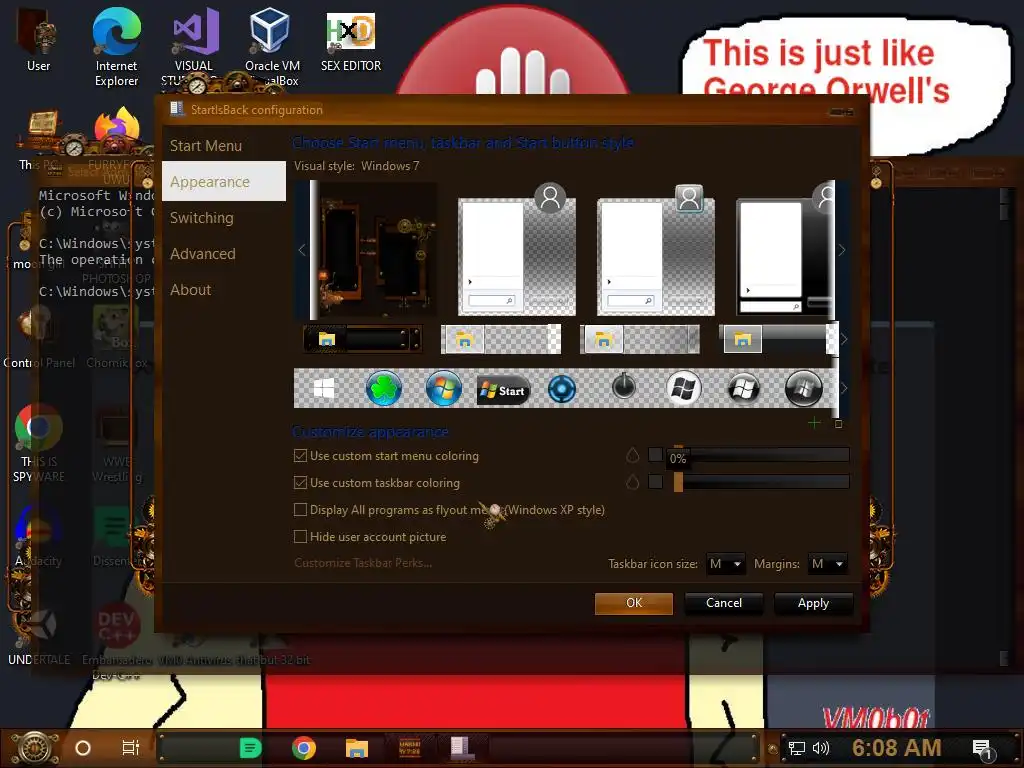Pick the Windows 7 colored orb start button
Image resolution: width=1024 pixels, height=768 pixels.
[443, 389]
